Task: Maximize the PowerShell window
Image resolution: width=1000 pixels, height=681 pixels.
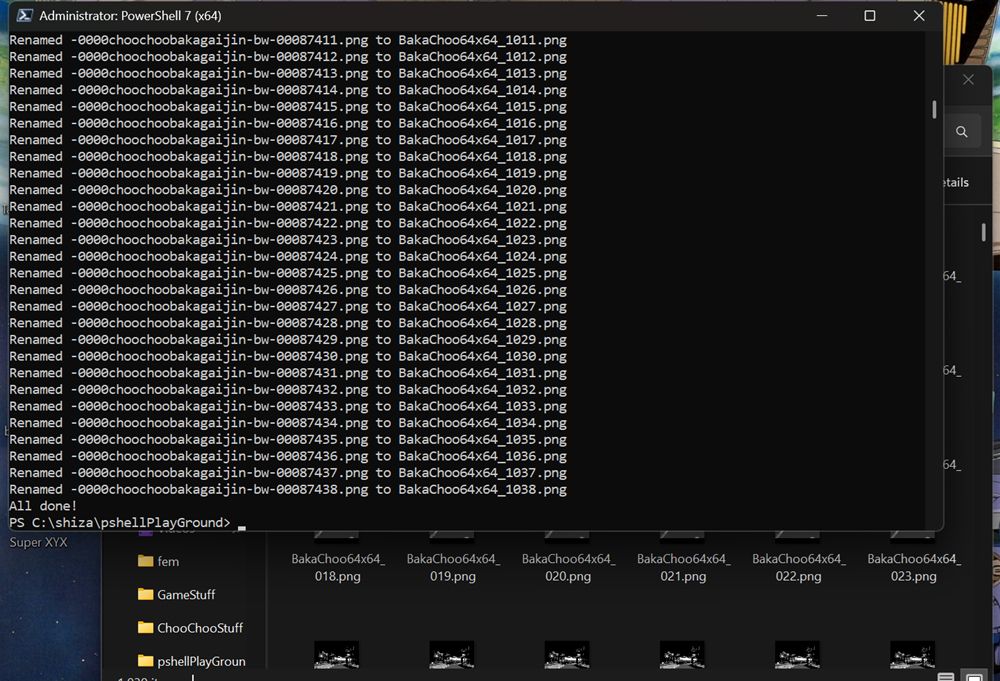Action: 870,15
